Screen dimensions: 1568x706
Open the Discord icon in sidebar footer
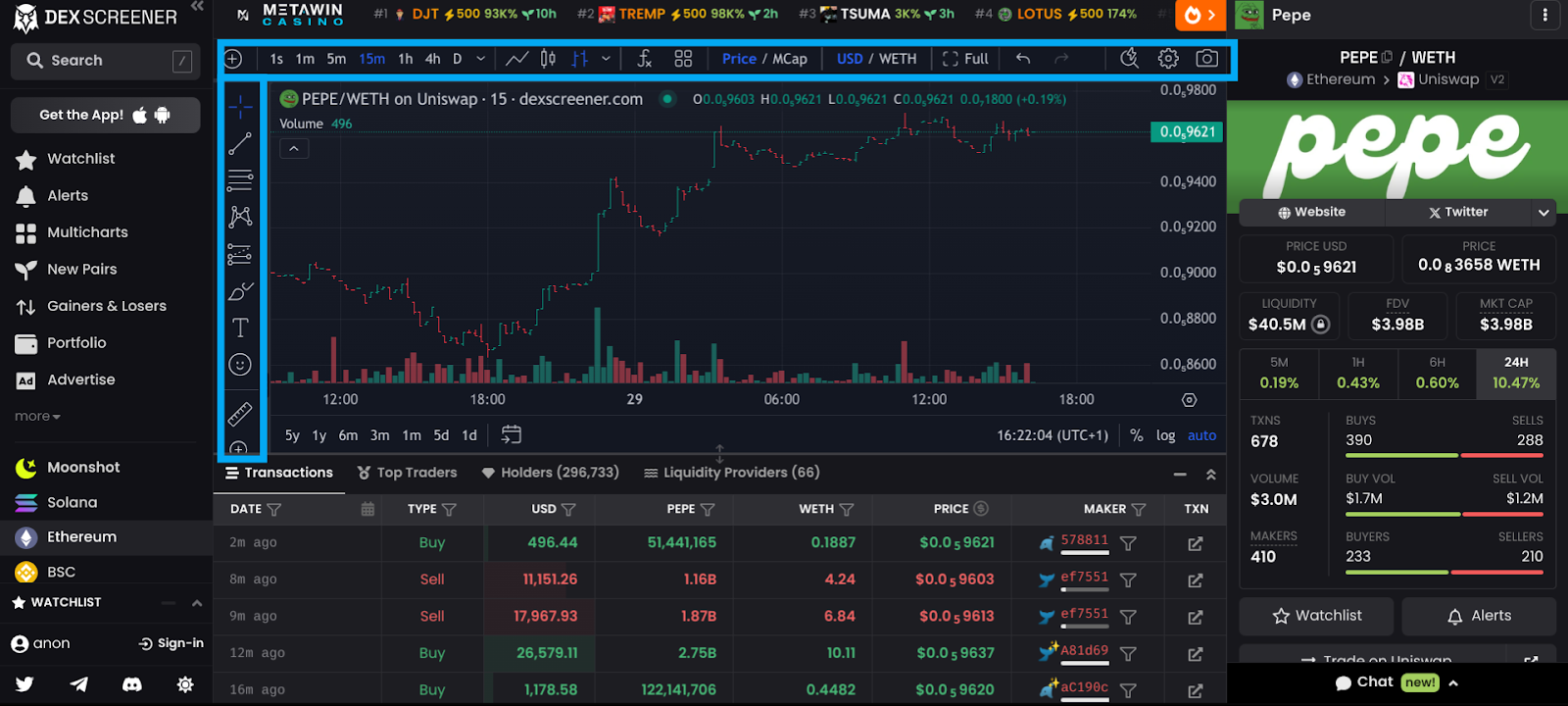click(131, 684)
